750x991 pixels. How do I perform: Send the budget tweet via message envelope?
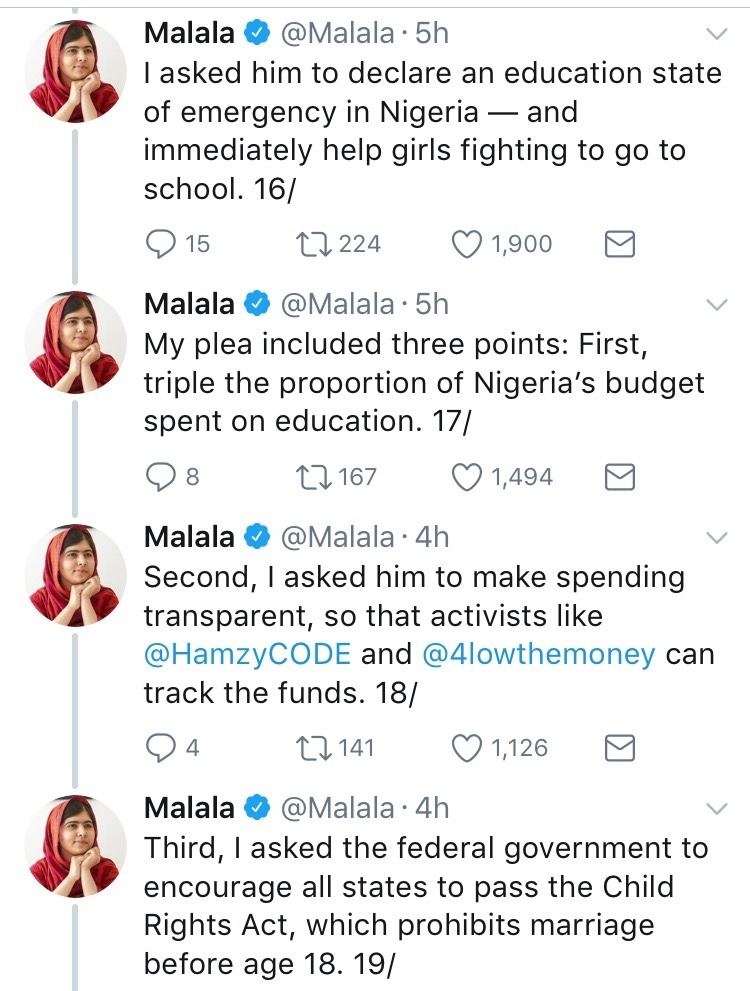point(621,477)
